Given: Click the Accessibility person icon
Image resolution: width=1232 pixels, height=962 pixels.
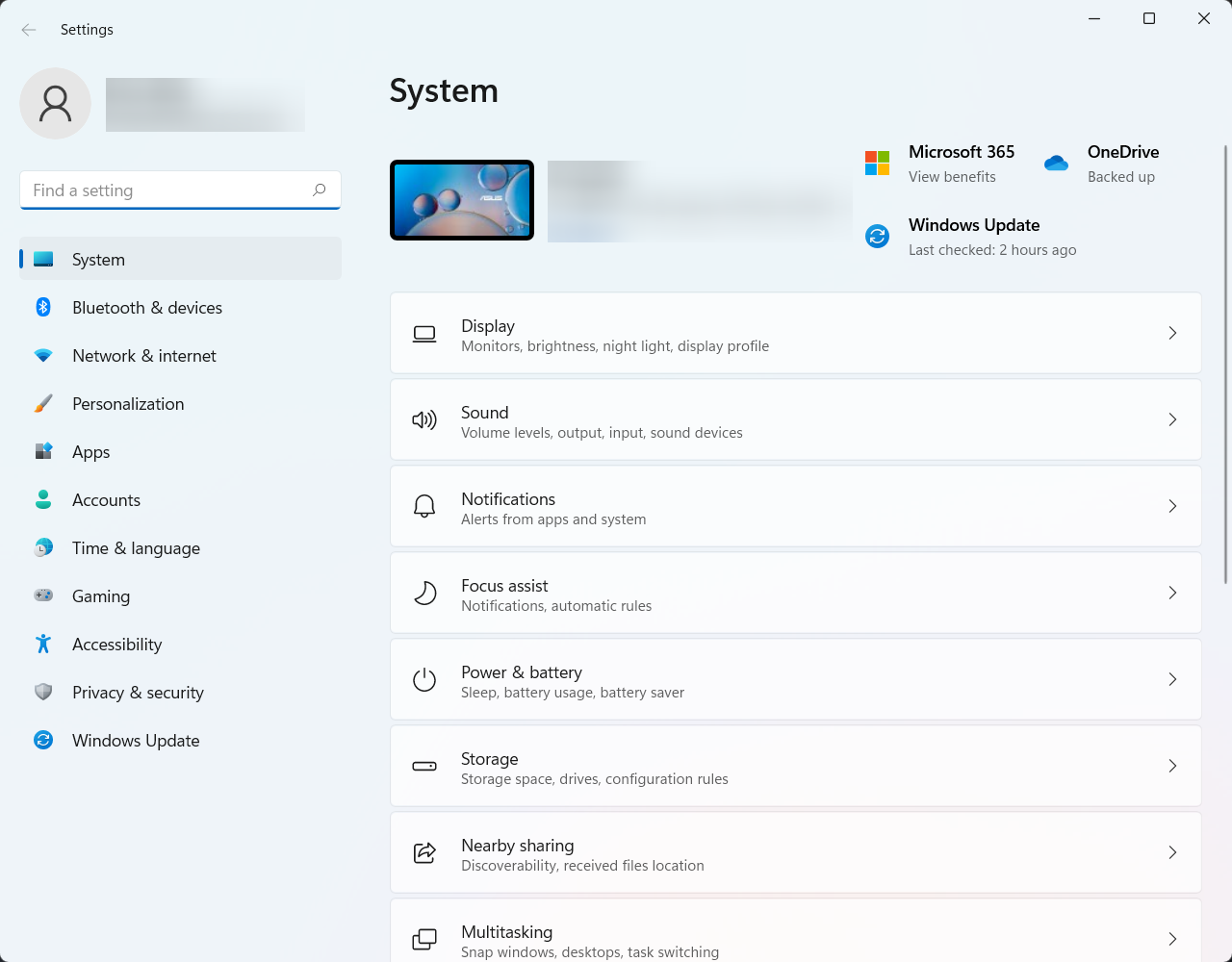Looking at the screenshot, I should point(43,644).
